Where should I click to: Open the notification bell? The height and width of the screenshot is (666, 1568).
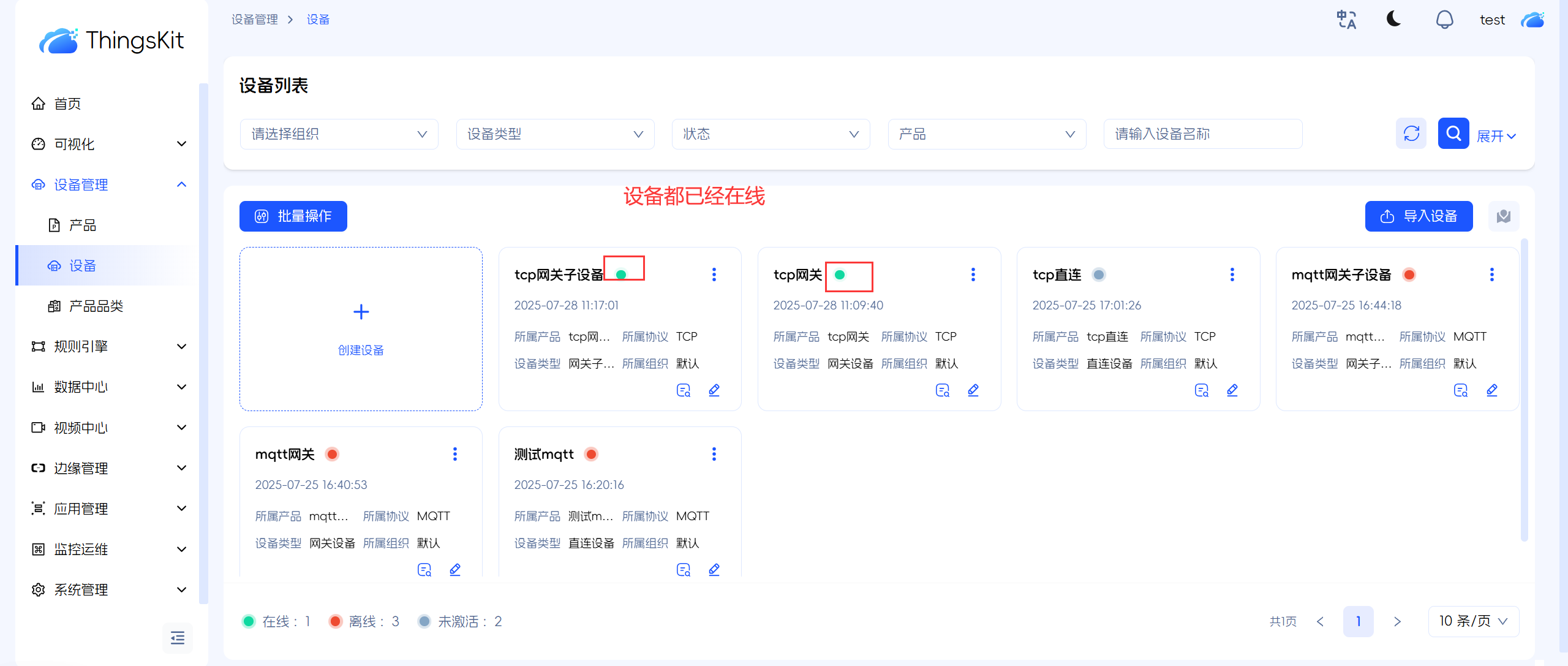coord(1444,20)
